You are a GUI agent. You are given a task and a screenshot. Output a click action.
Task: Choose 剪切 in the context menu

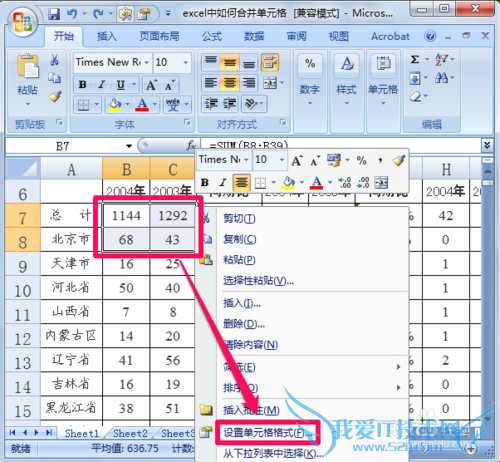point(239,218)
